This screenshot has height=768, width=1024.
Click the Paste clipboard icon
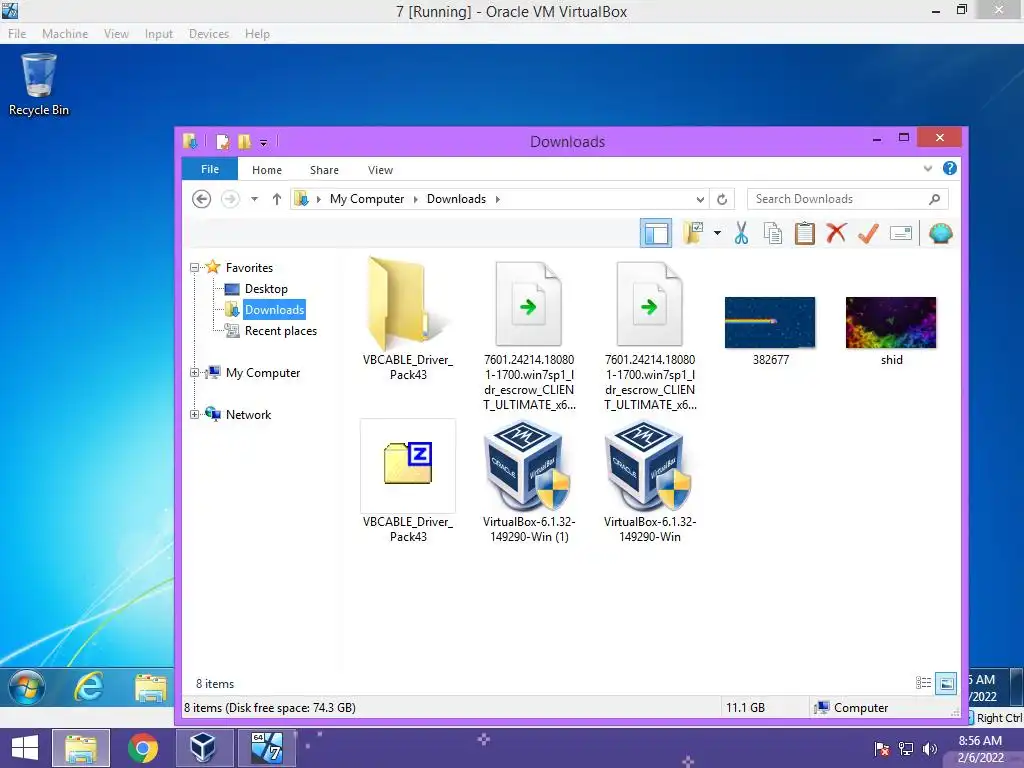pos(805,233)
